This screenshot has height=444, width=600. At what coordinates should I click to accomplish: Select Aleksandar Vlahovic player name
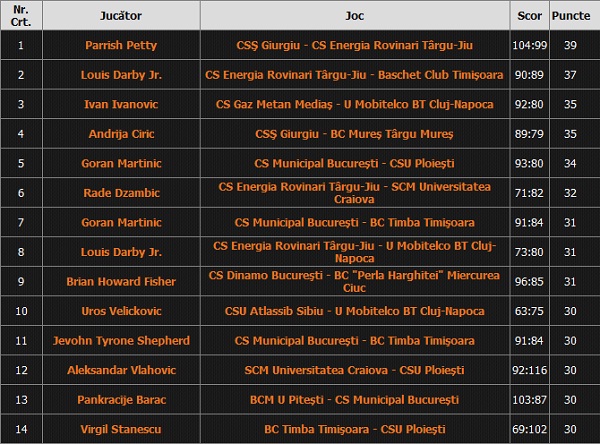coord(121,371)
